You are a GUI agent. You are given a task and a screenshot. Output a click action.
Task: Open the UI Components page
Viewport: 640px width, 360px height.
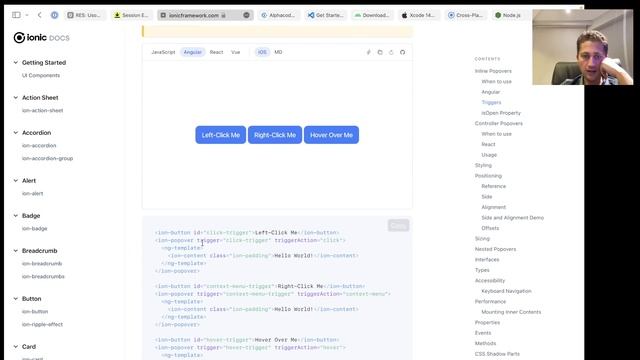[x=41, y=76]
